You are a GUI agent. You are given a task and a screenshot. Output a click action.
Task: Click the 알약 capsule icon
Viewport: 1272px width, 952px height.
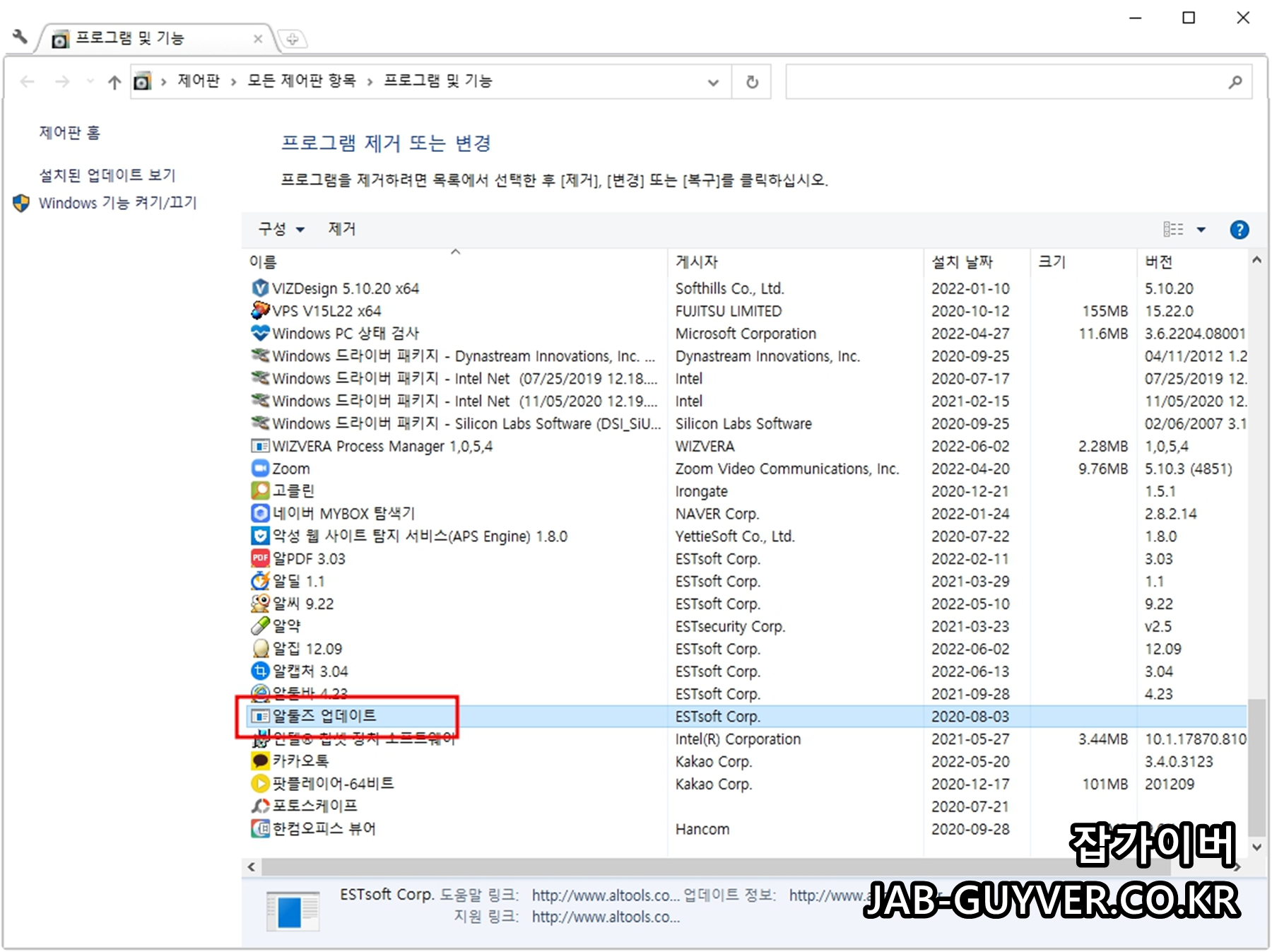click(x=260, y=626)
